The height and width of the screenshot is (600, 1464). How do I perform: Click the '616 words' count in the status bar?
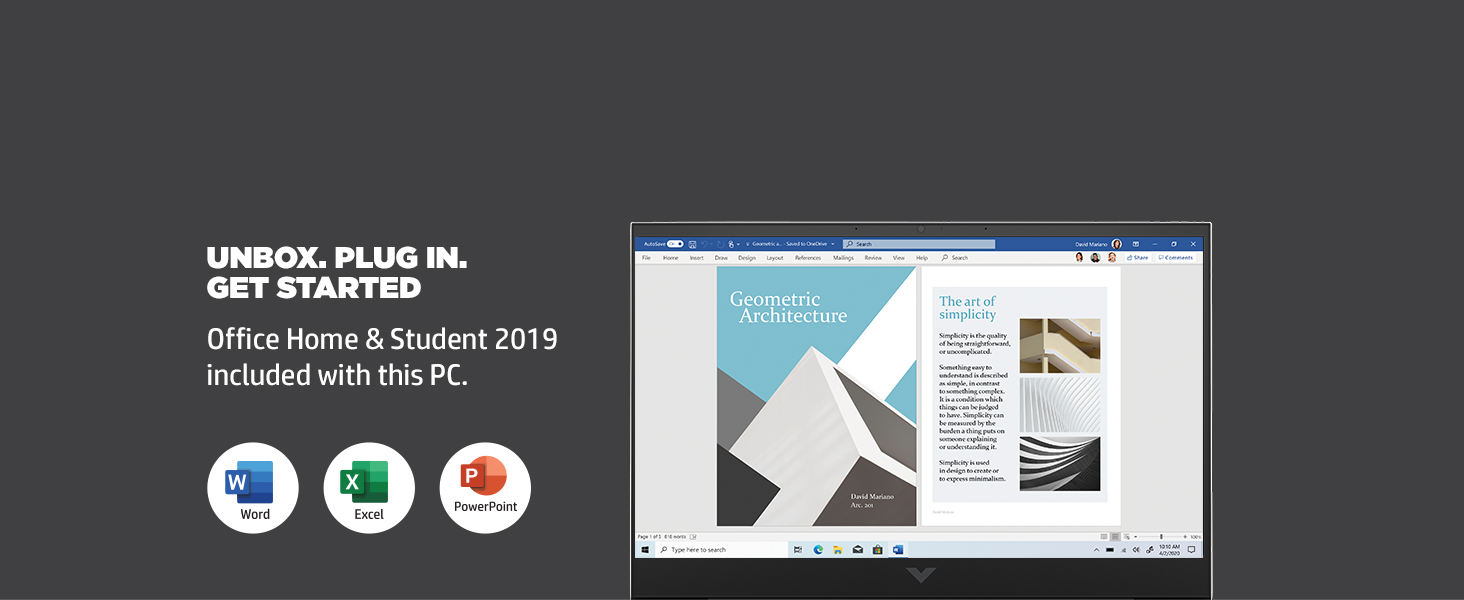click(675, 537)
